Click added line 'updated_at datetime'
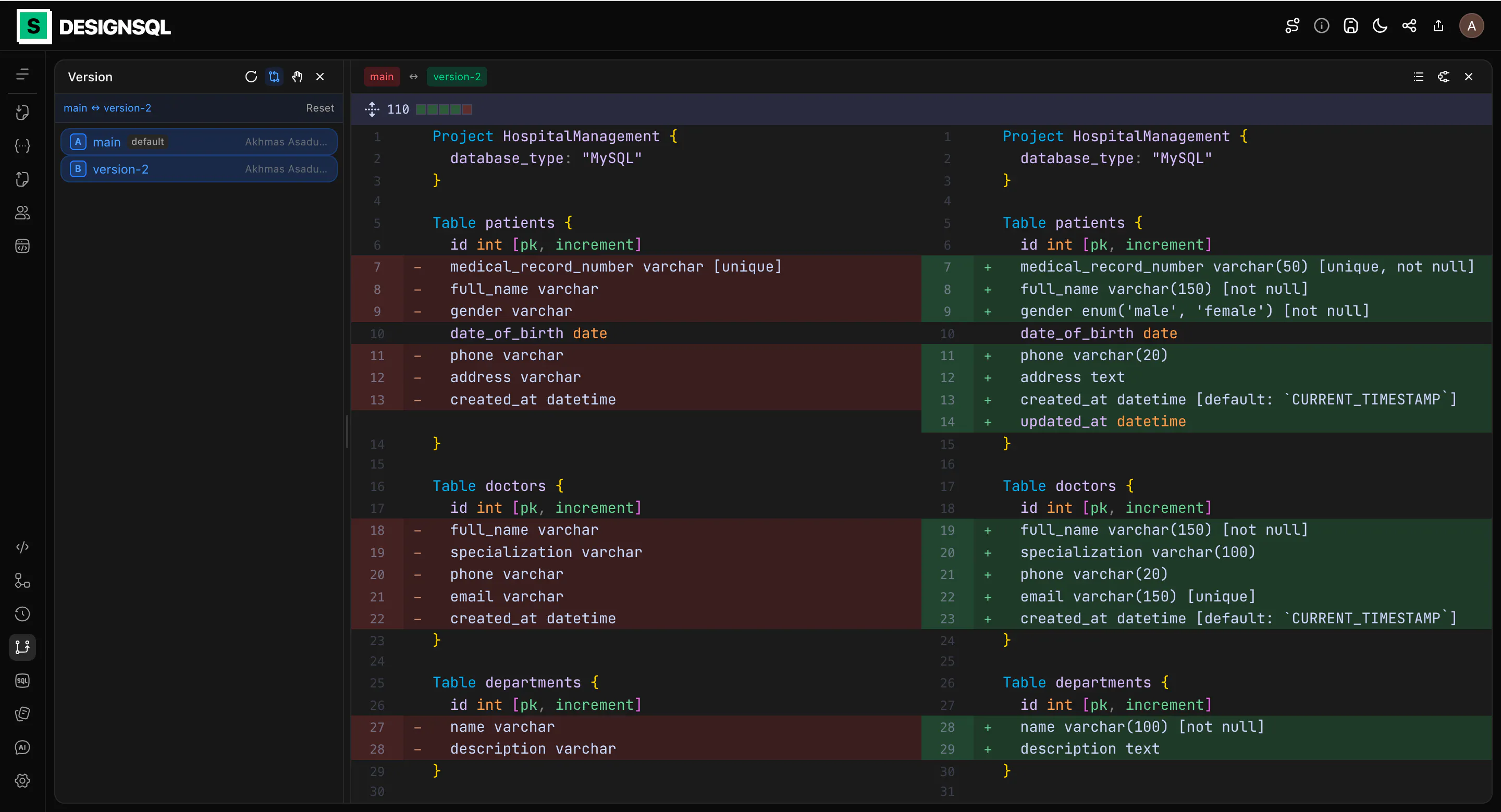Screen dimensions: 1501x812 point(1103,421)
